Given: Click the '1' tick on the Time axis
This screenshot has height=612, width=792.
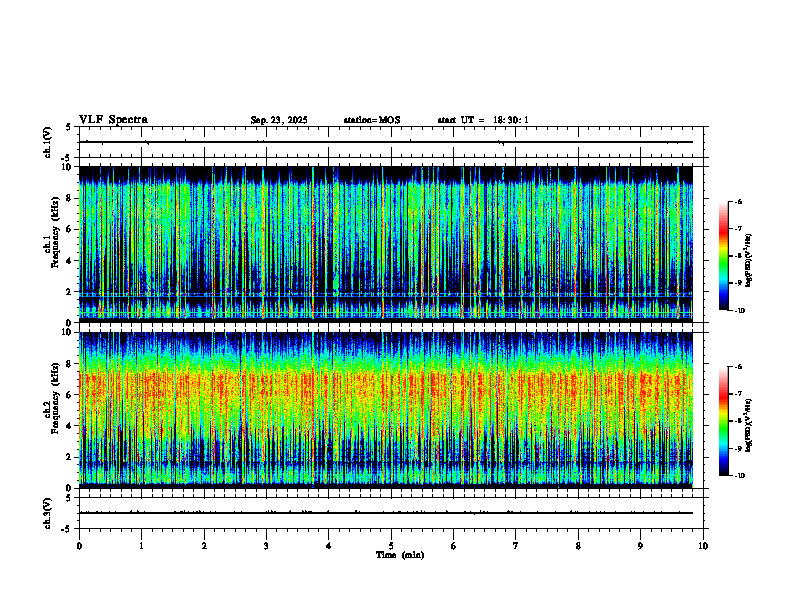Looking at the screenshot, I should click(x=141, y=546).
